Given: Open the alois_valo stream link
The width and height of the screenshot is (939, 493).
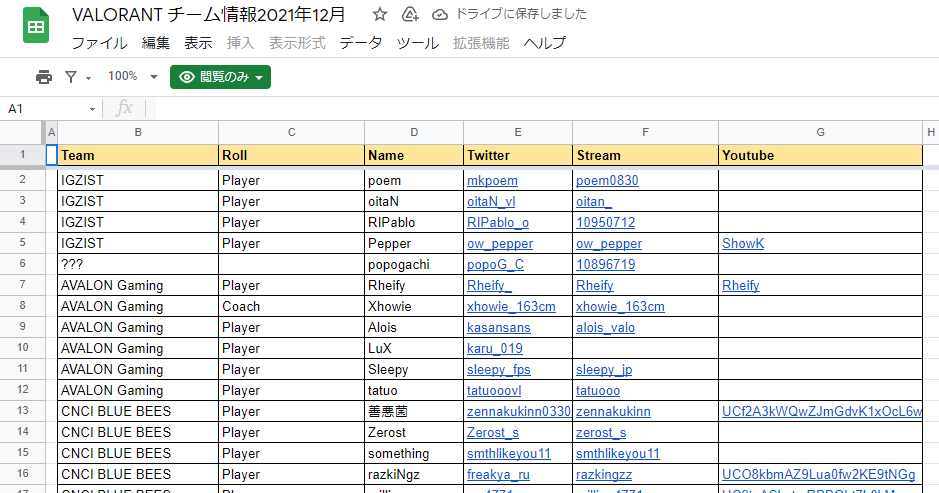Looking at the screenshot, I should [605, 327].
